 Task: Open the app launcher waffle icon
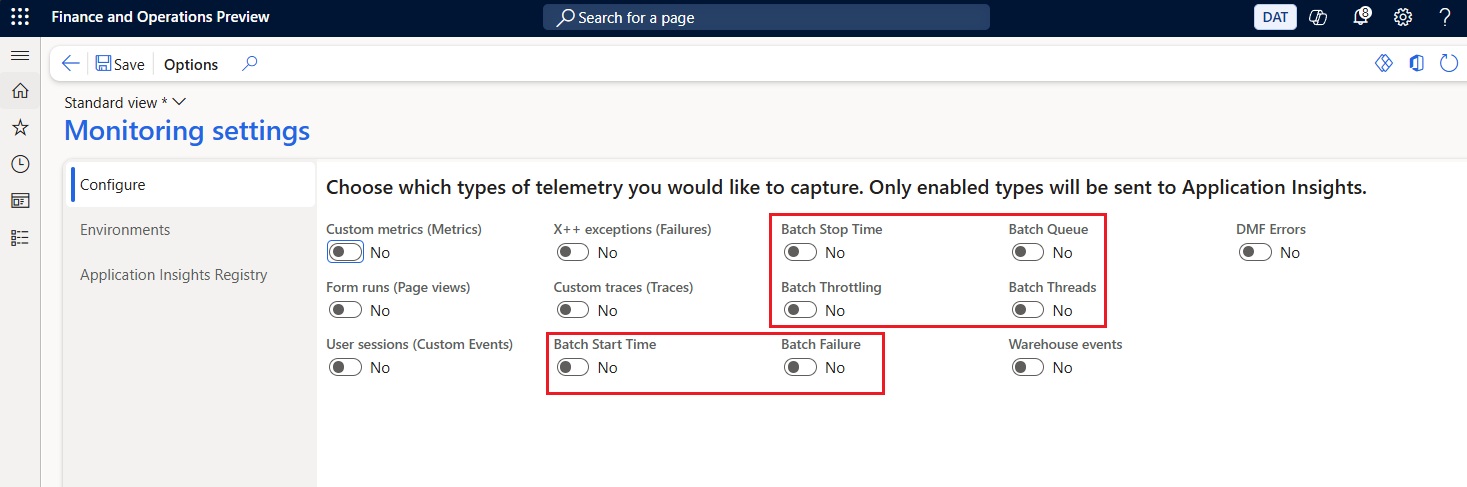(x=19, y=17)
